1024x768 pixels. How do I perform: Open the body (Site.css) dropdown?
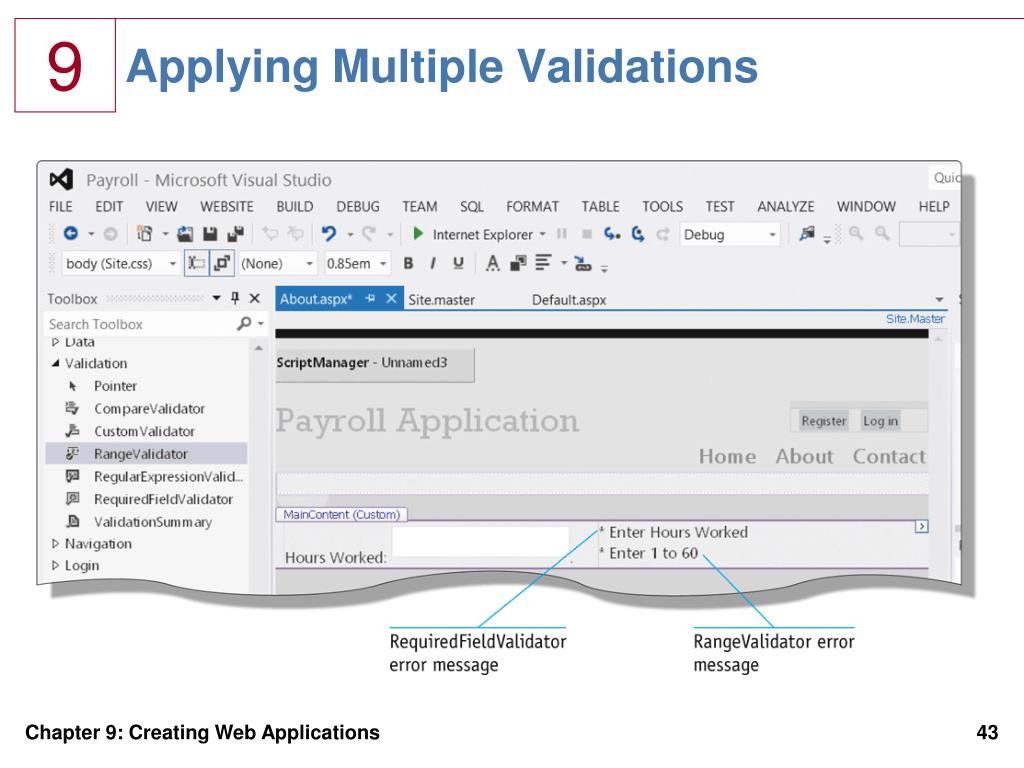[x=172, y=264]
